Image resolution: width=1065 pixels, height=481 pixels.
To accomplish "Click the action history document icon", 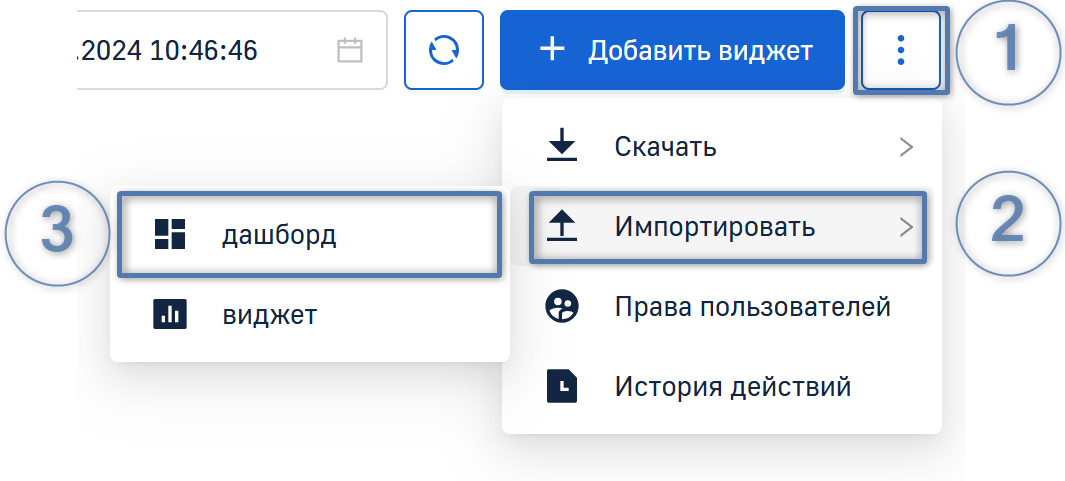I will (562, 385).
